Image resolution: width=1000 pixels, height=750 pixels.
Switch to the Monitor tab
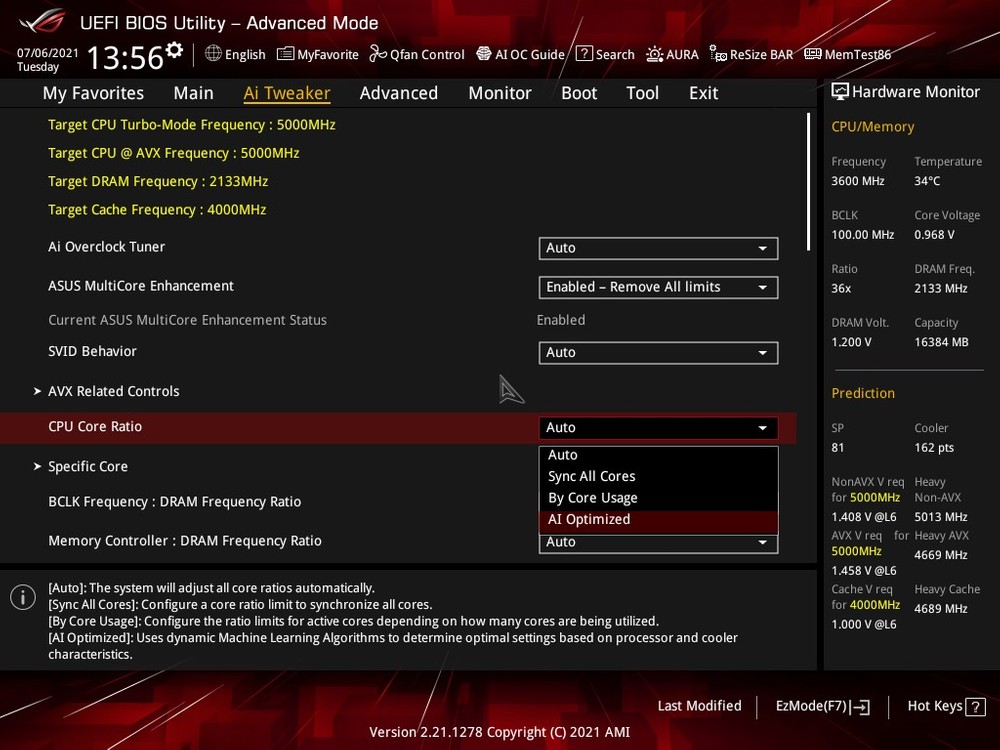499,93
